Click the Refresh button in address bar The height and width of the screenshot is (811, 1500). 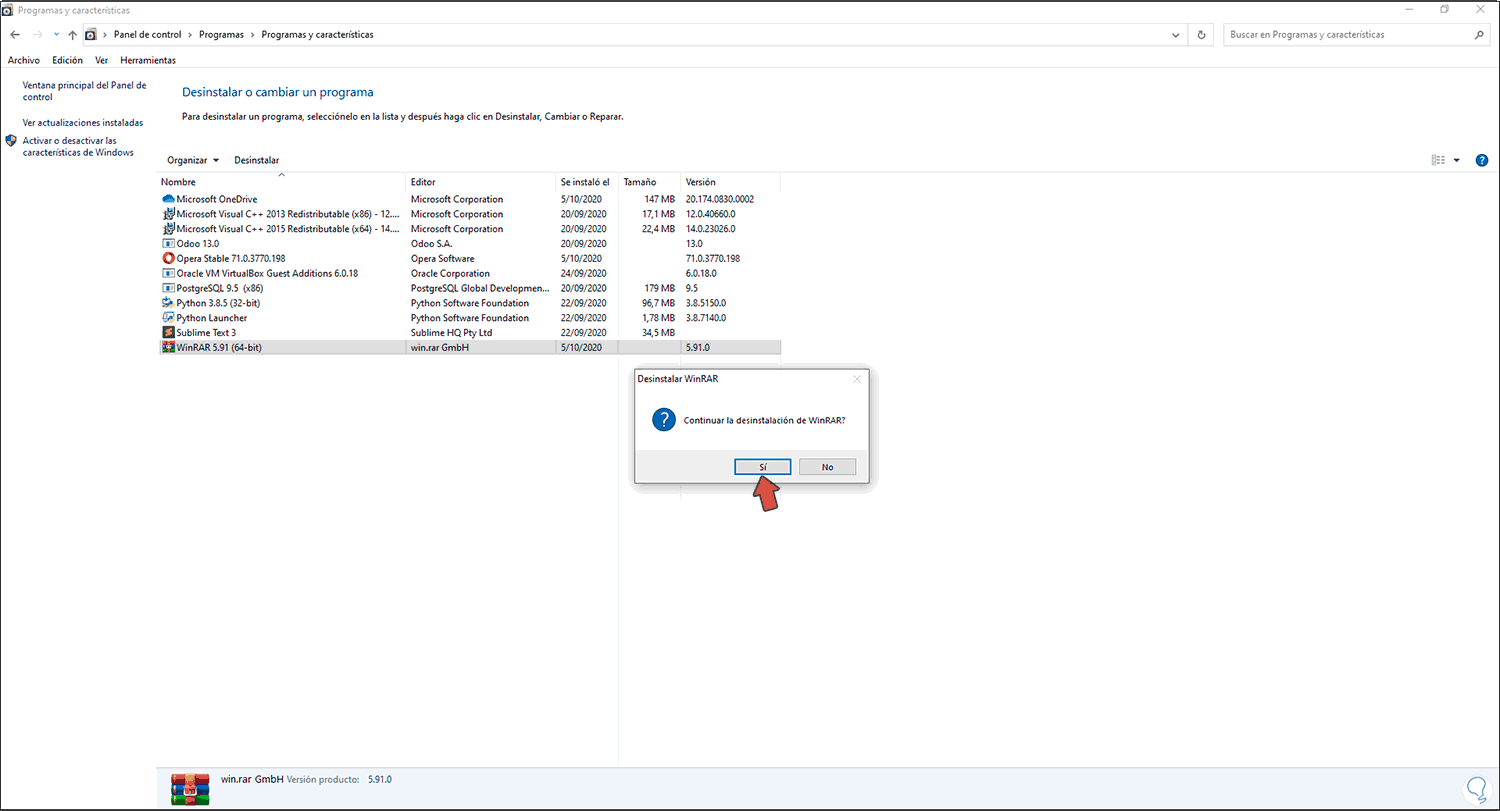1201,34
